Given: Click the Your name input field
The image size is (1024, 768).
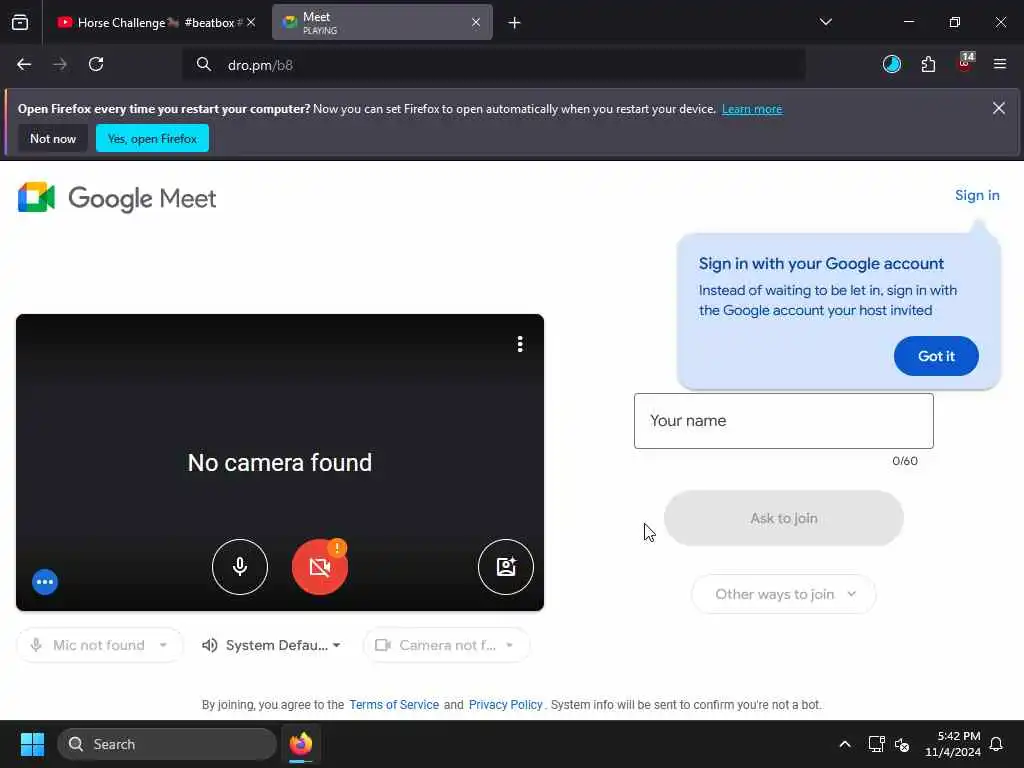Looking at the screenshot, I should coord(784,421).
